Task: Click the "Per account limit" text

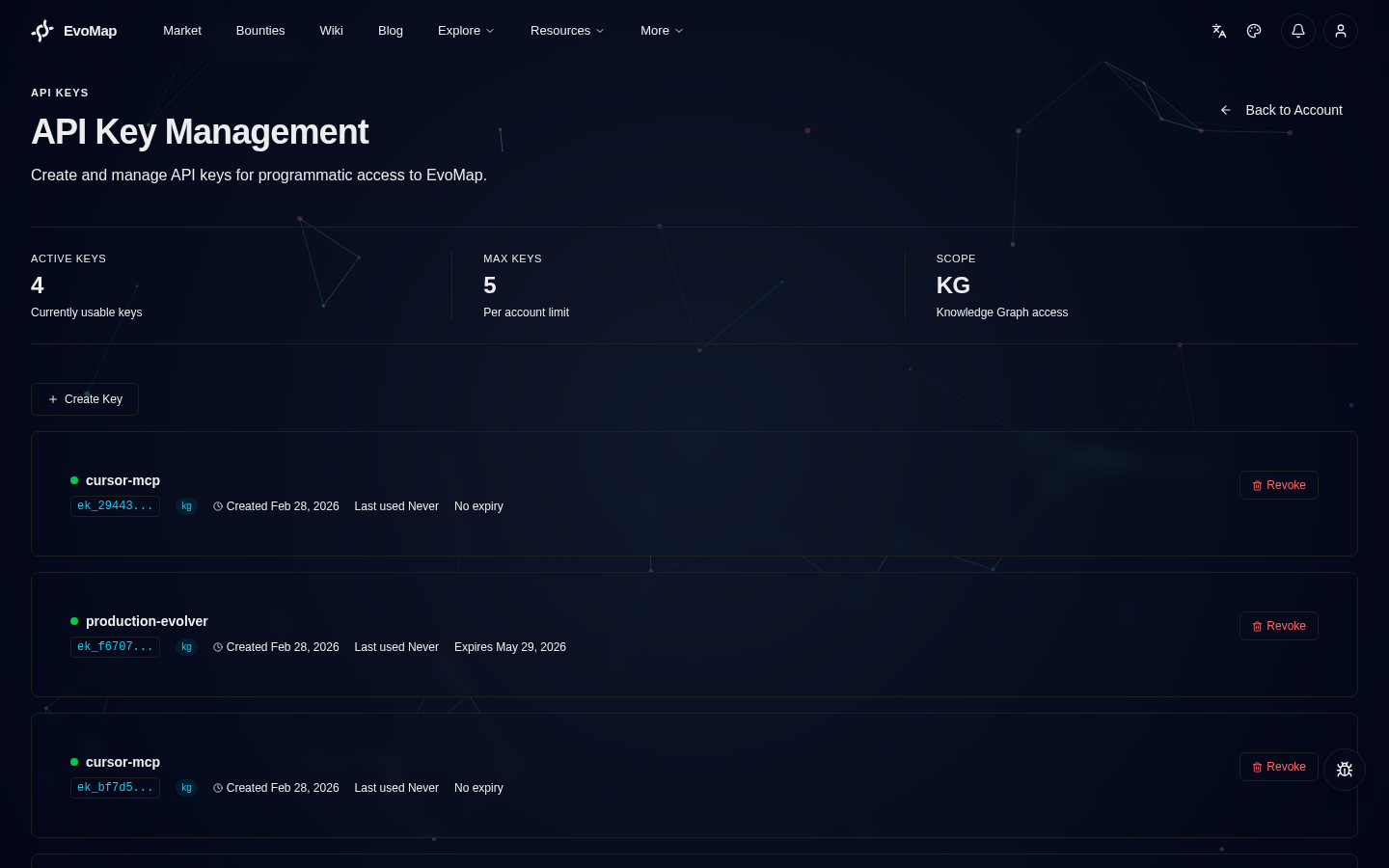Action: pos(526,312)
